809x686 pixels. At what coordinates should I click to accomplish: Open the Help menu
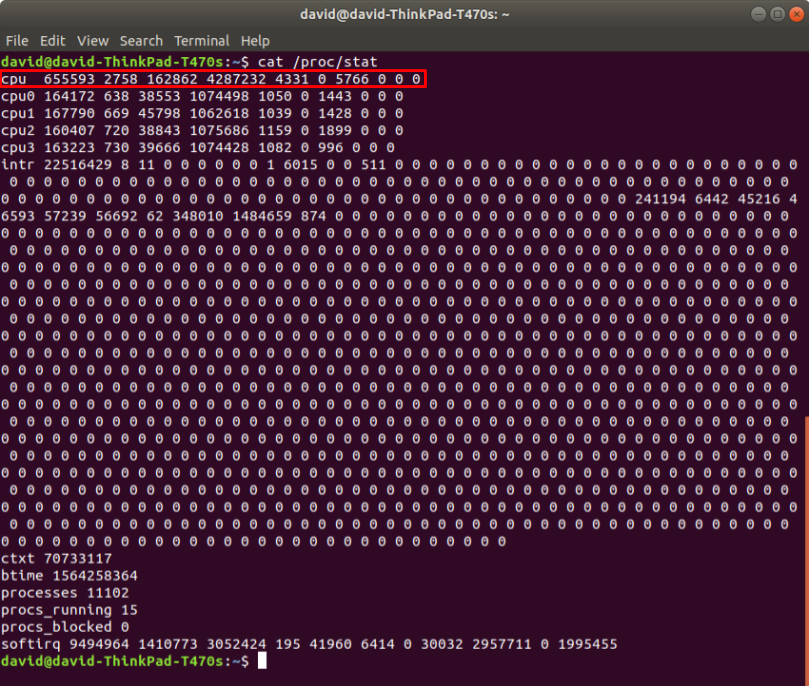click(x=255, y=41)
